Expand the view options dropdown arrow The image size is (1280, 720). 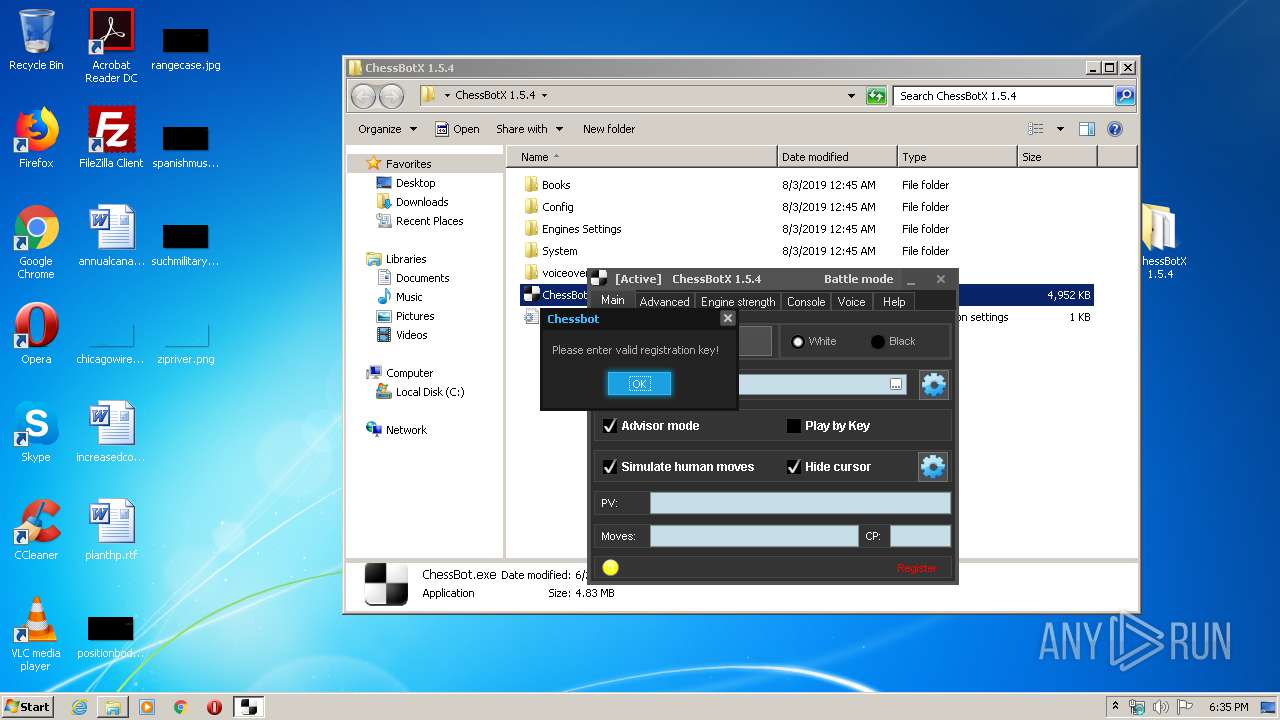[1059, 129]
